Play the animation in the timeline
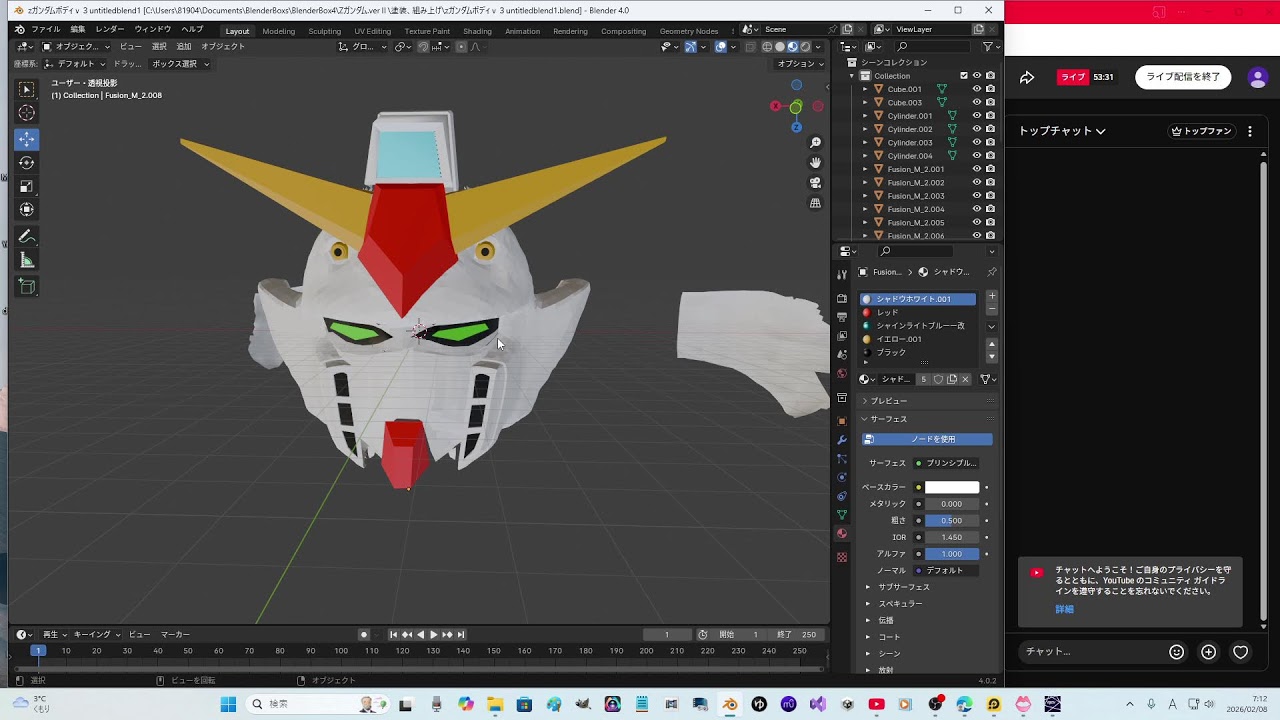 tap(433, 634)
